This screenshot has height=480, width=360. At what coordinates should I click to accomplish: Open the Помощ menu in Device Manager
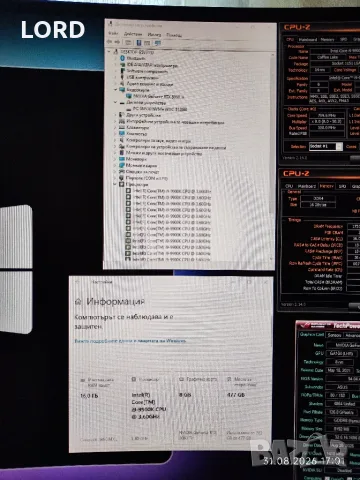[174, 35]
